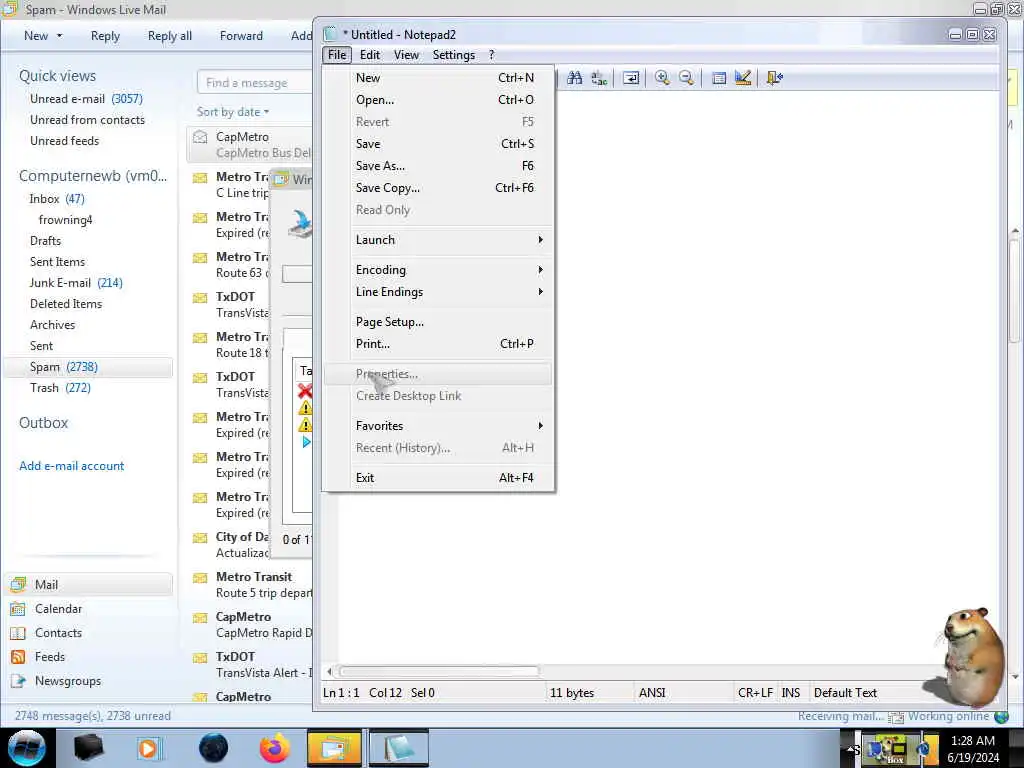Viewport: 1024px width, 768px height.
Task: Click the Feeds RSS icon in the Windows Live Mail sidebar
Action: (x=18, y=657)
